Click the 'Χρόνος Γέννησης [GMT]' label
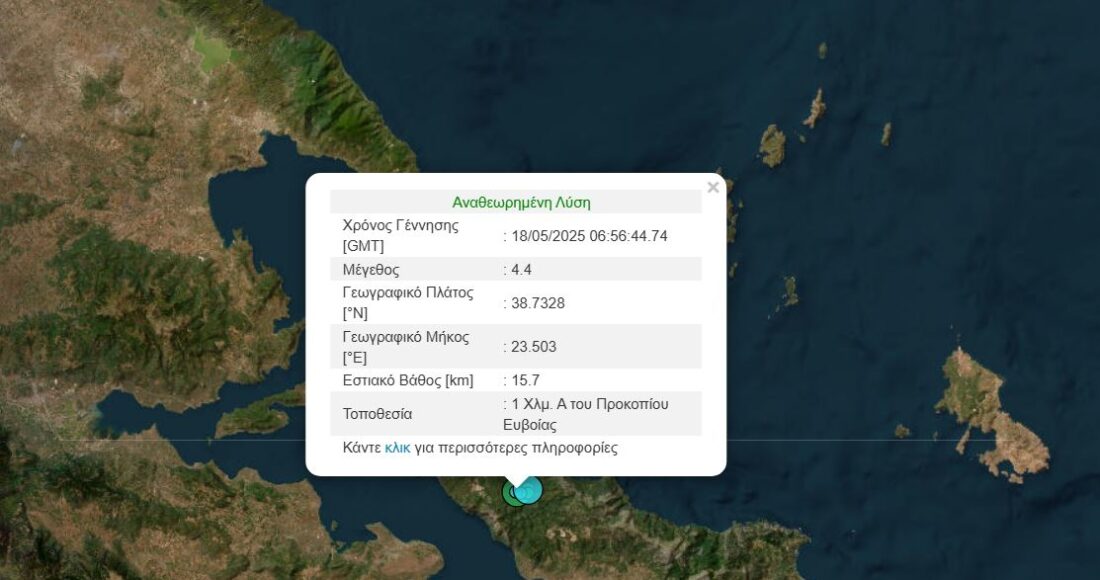 [x=401, y=236]
